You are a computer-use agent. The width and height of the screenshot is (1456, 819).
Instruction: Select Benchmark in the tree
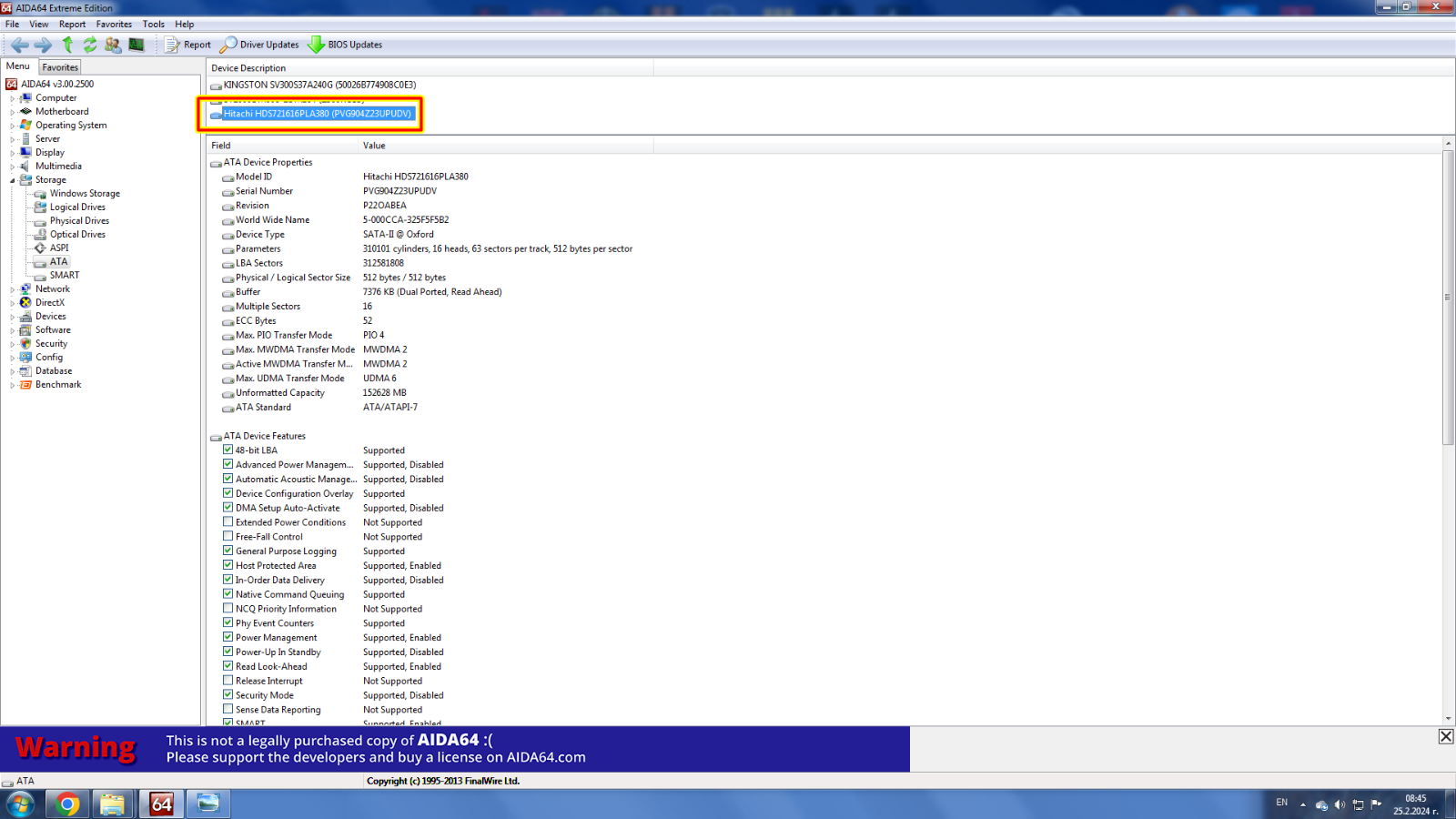click(x=58, y=385)
